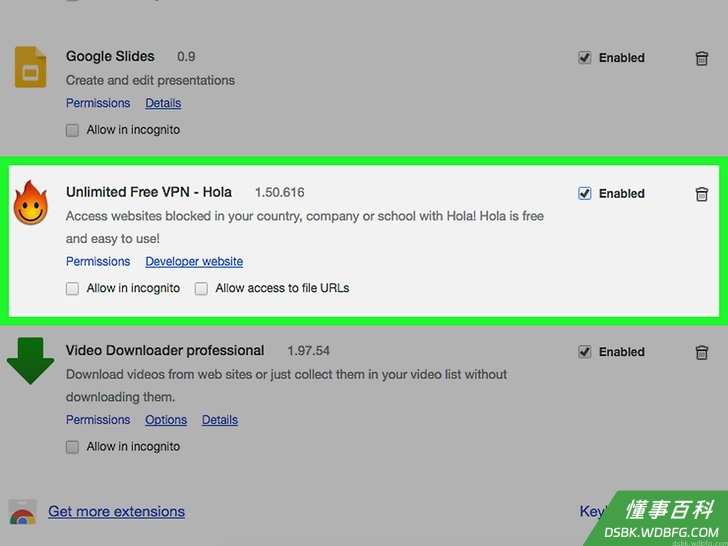728x546 pixels.
Task: Click the Unlimited Free VPN - Hola title
Action: click(x=149, y=192)
